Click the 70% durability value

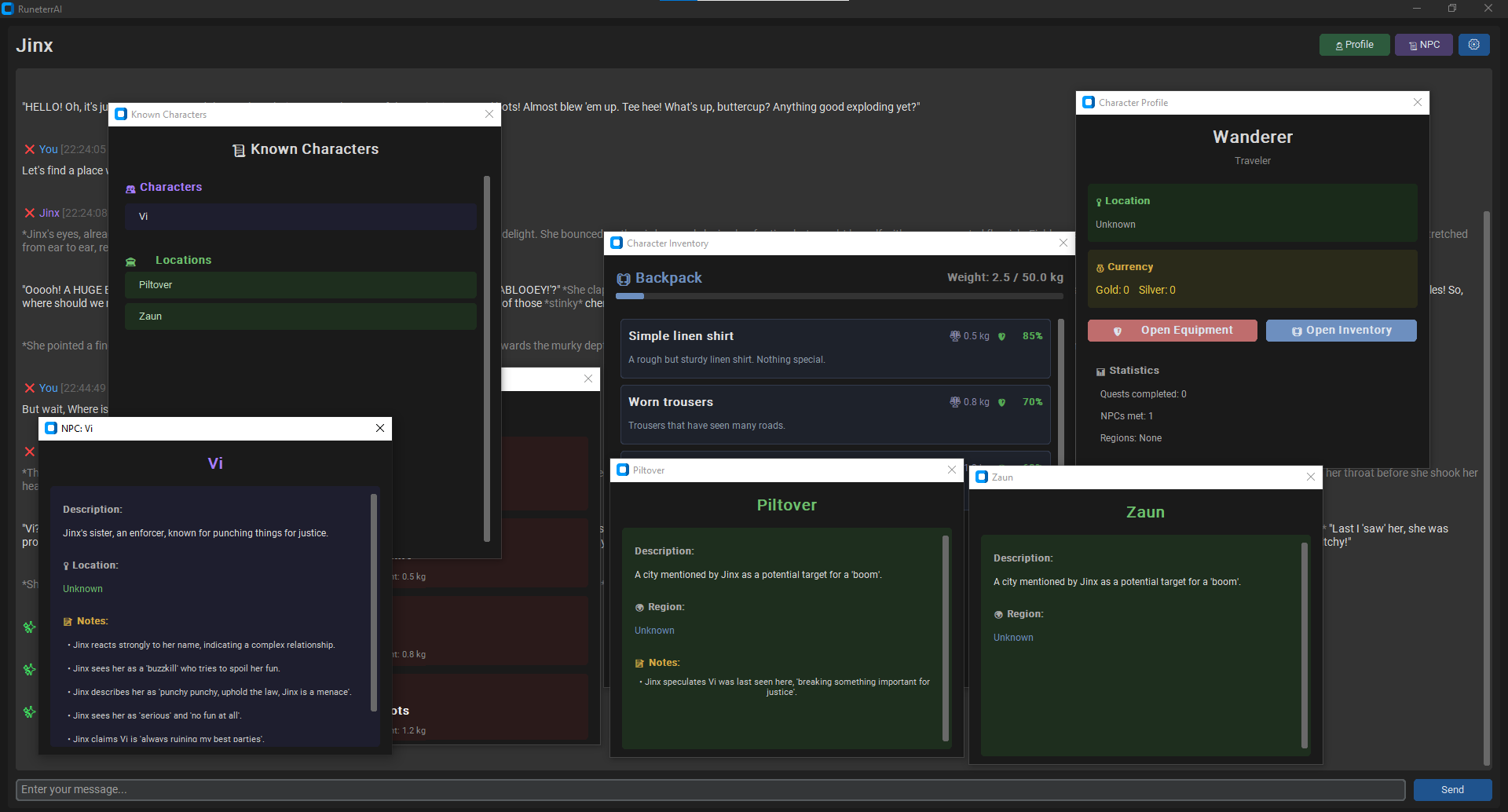pyautogui.click(x=1032, y=402)
